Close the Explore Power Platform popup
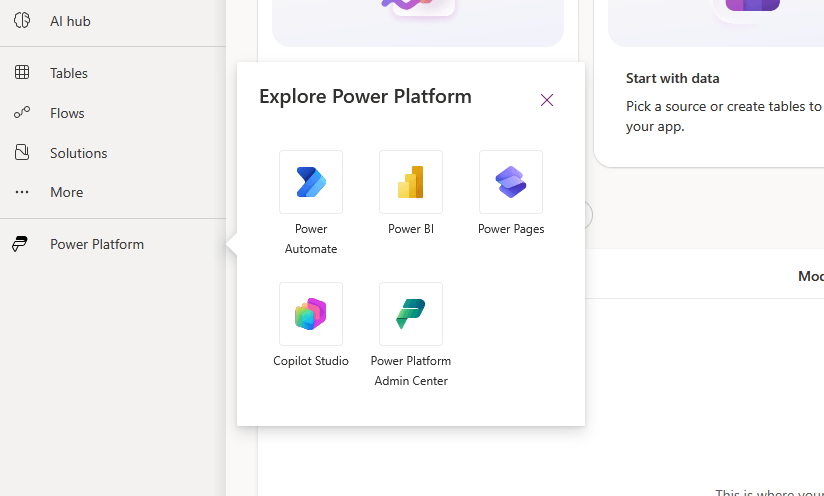 pyautogui.click(x=547, y=100)
